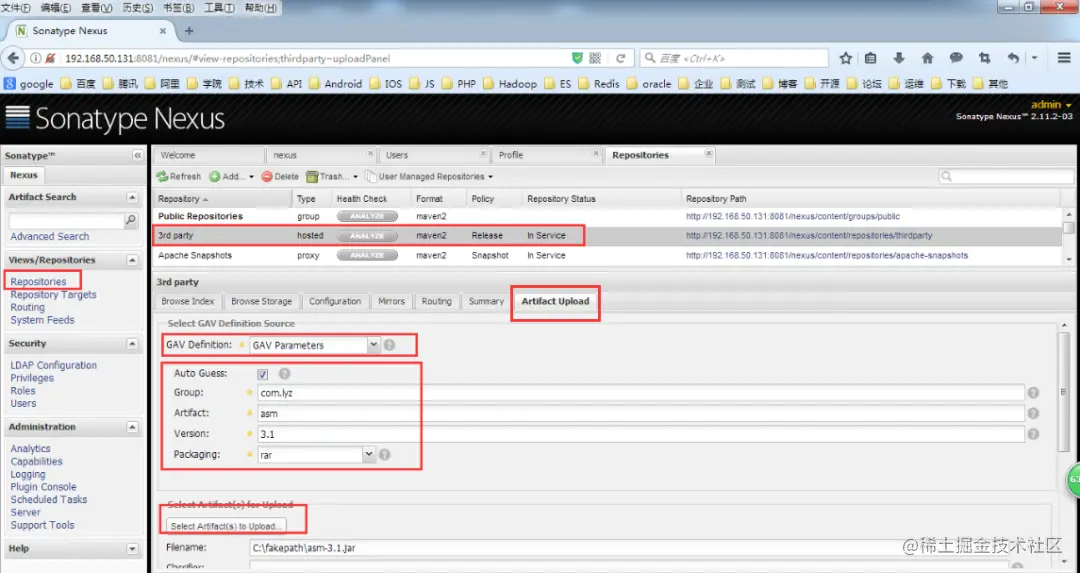
Task: Click help icon next to Auto Guess
Action: tap(284, 373)
